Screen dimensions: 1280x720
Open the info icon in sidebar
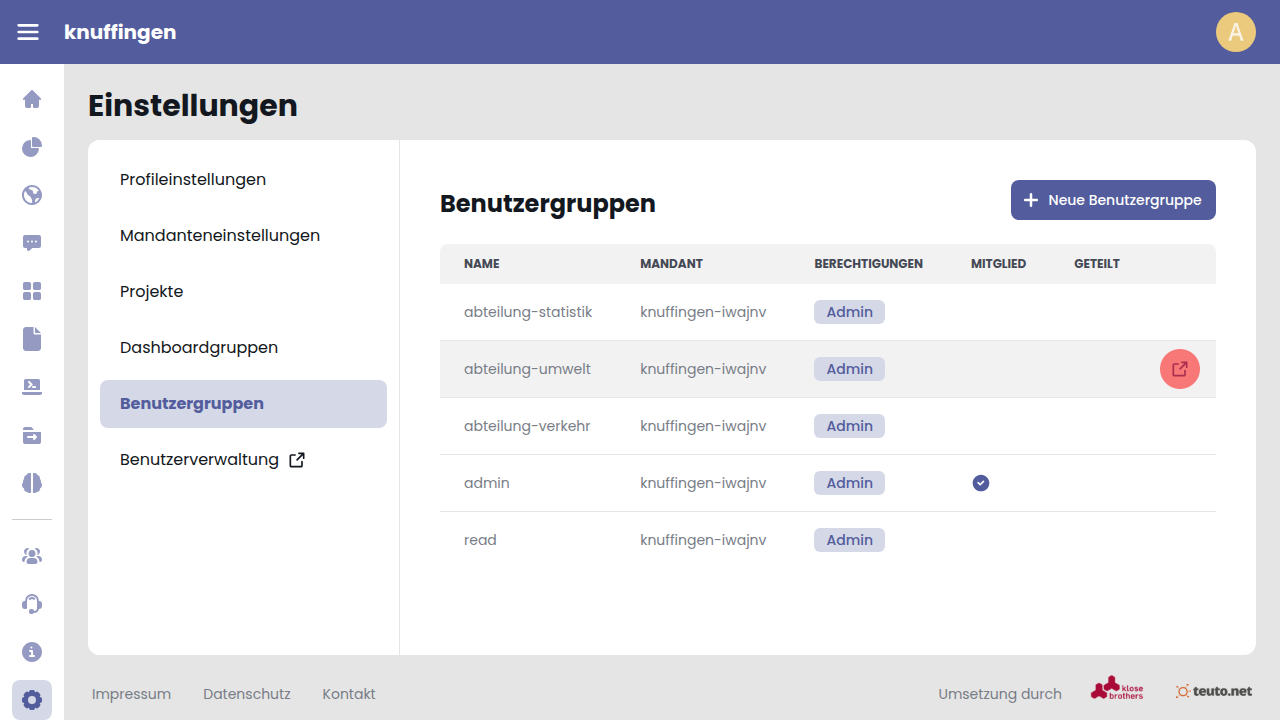coord(32,652)
